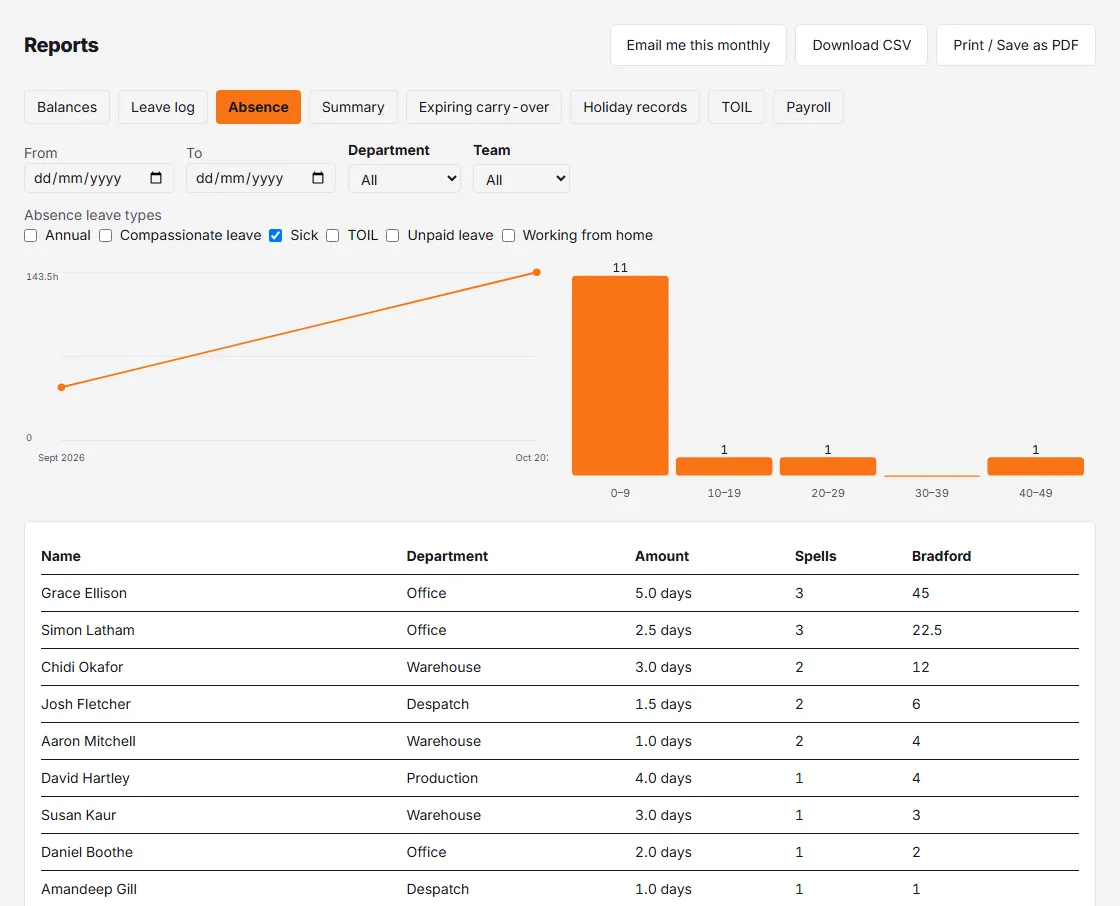1120x906 pixels.
Task: Uncheck the Sick leave type checkbox
Action: 276,236
